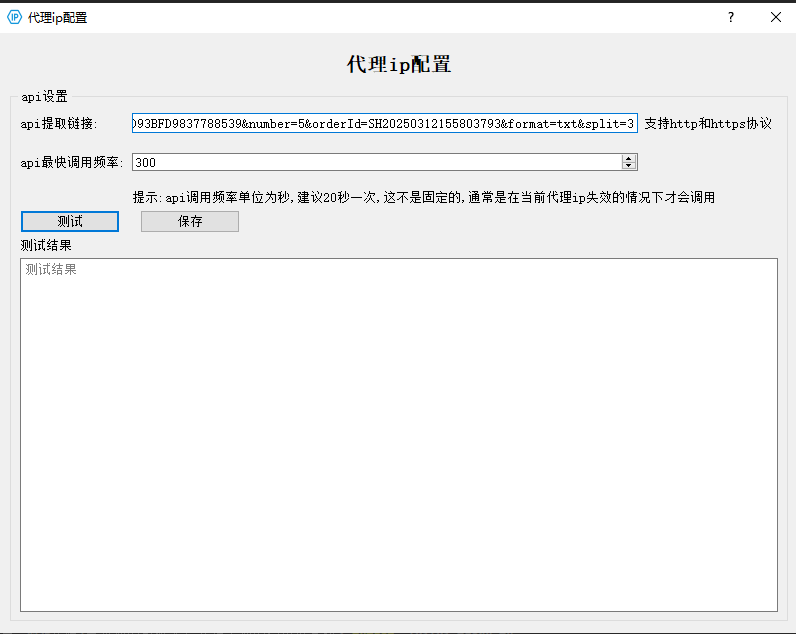Close the 代理ip配置 window
Viewport: 796px width, 634px height.
pyautogui.click(x=776, y=17)
